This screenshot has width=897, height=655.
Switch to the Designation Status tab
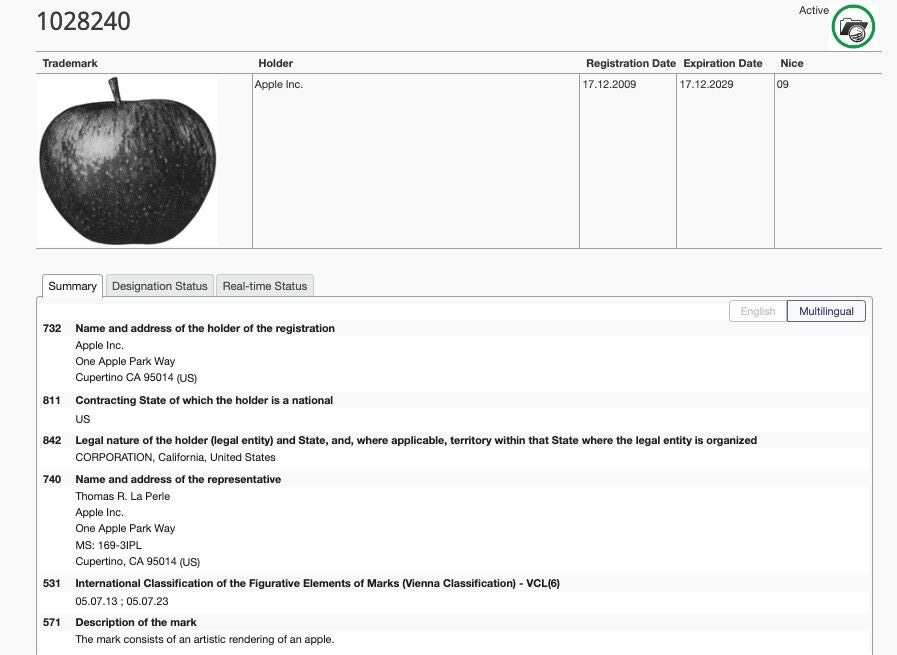[159, 286]
